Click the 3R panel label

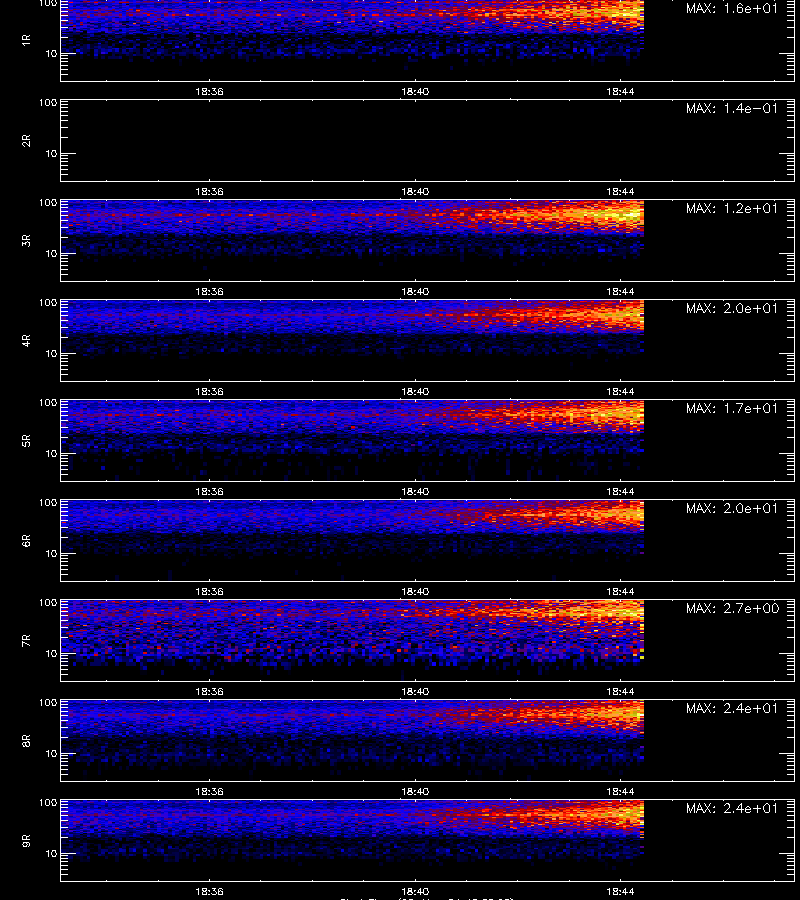tap(26, 240)
